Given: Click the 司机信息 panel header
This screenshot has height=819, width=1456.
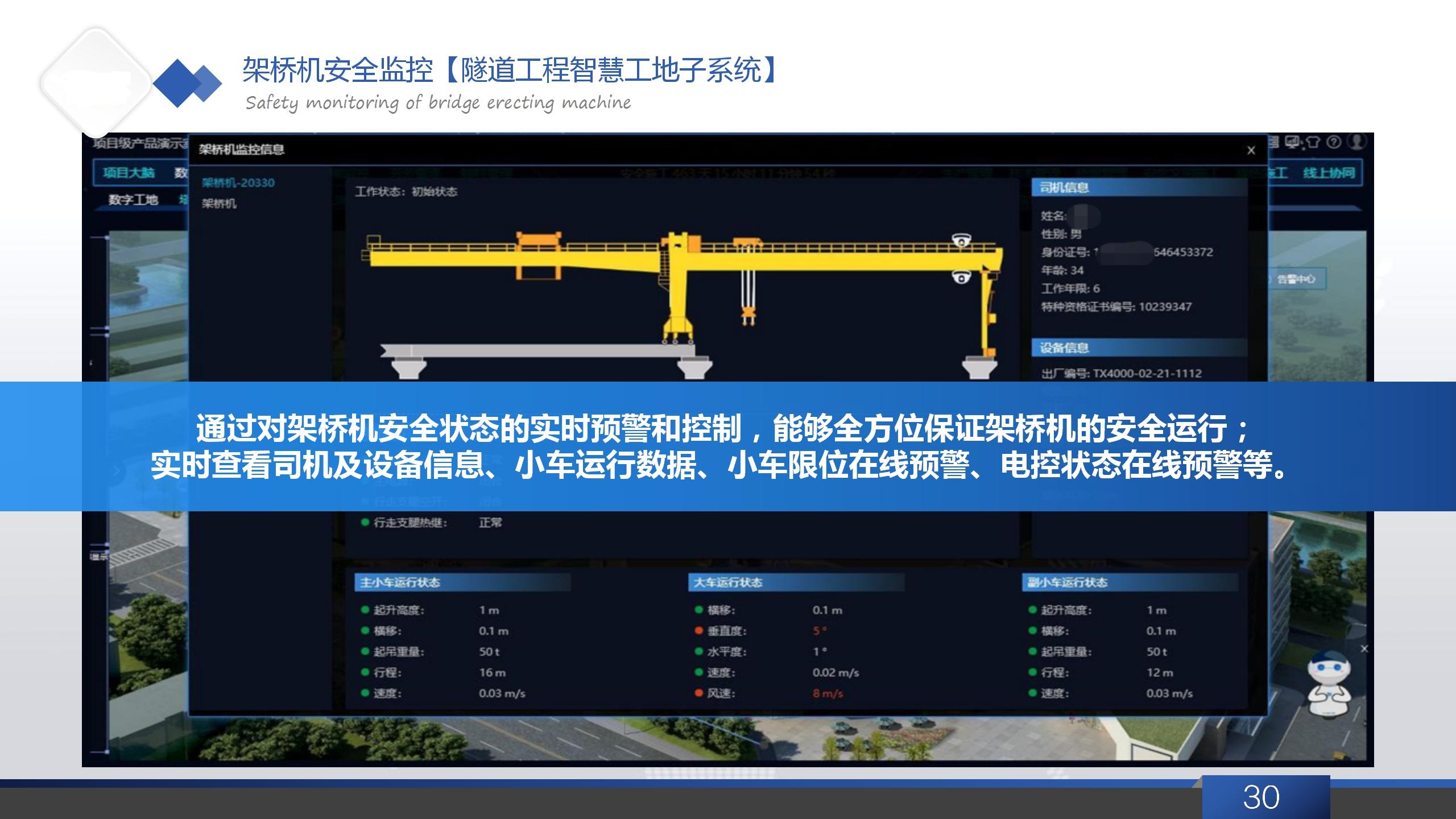Looking at the screenshot, I should coord(1139,188).
